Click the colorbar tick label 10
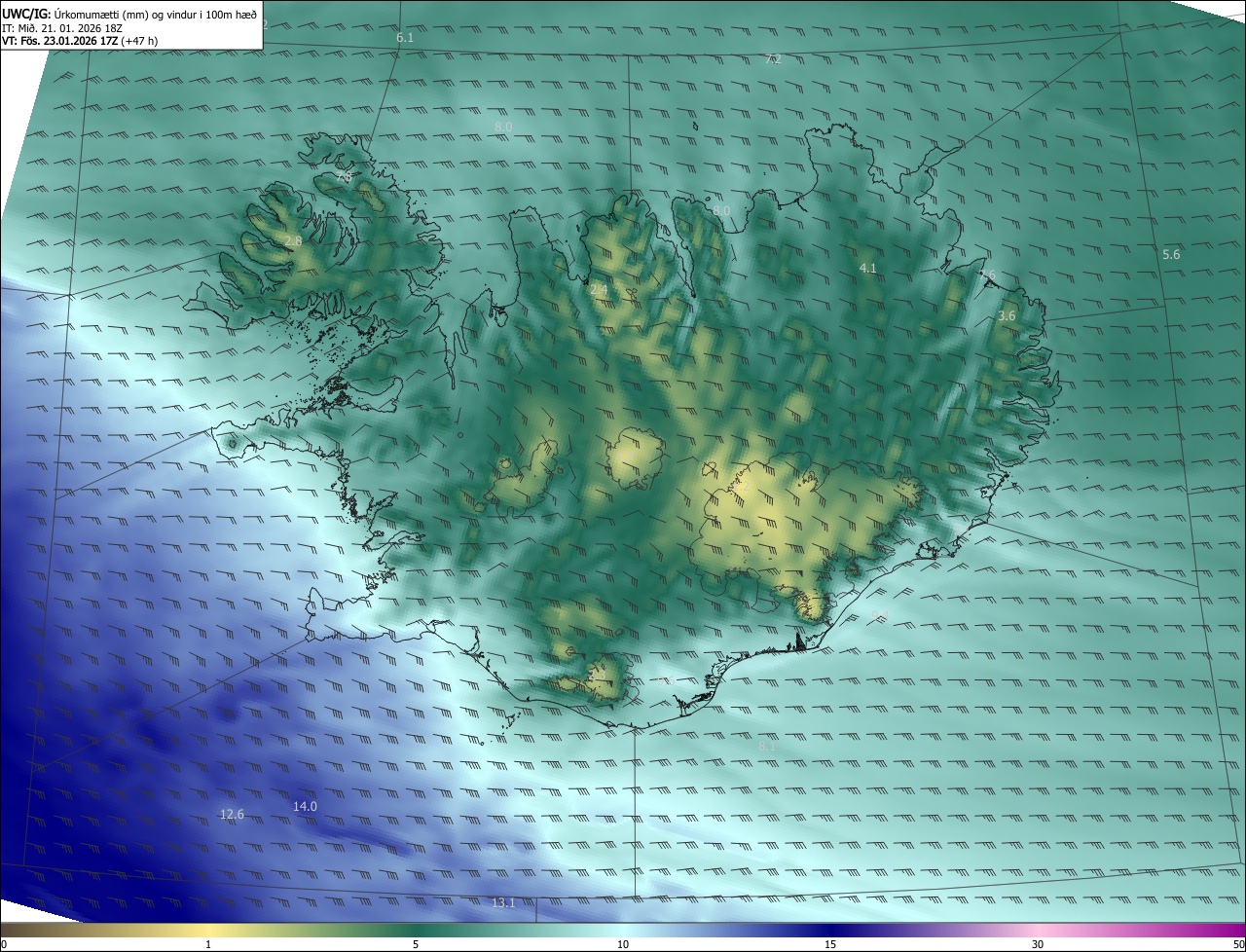The height and width of the screenshot is (952, 1246). click(x=623, y=944)
